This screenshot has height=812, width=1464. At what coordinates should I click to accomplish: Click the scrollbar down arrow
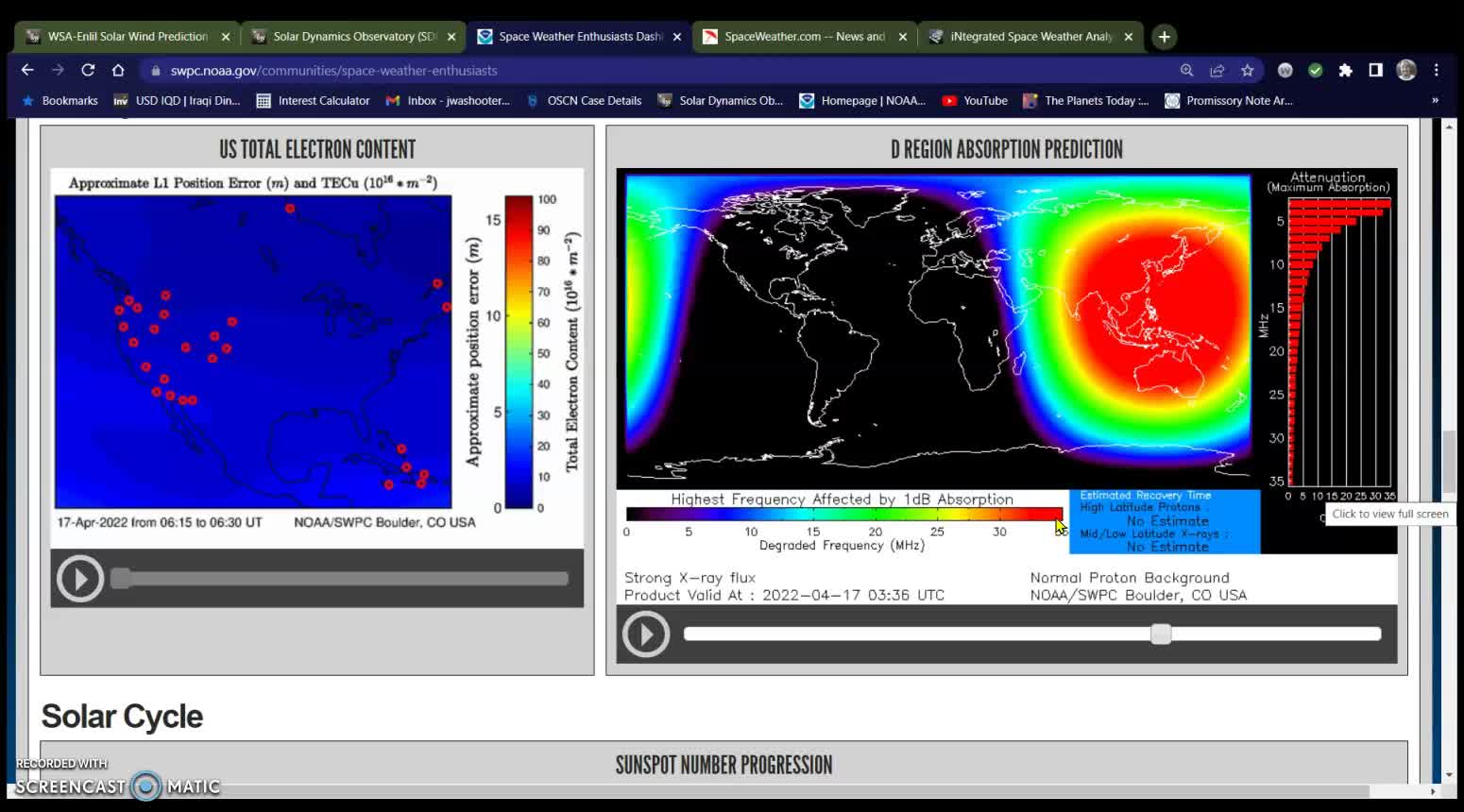(x=1450, y=774)
